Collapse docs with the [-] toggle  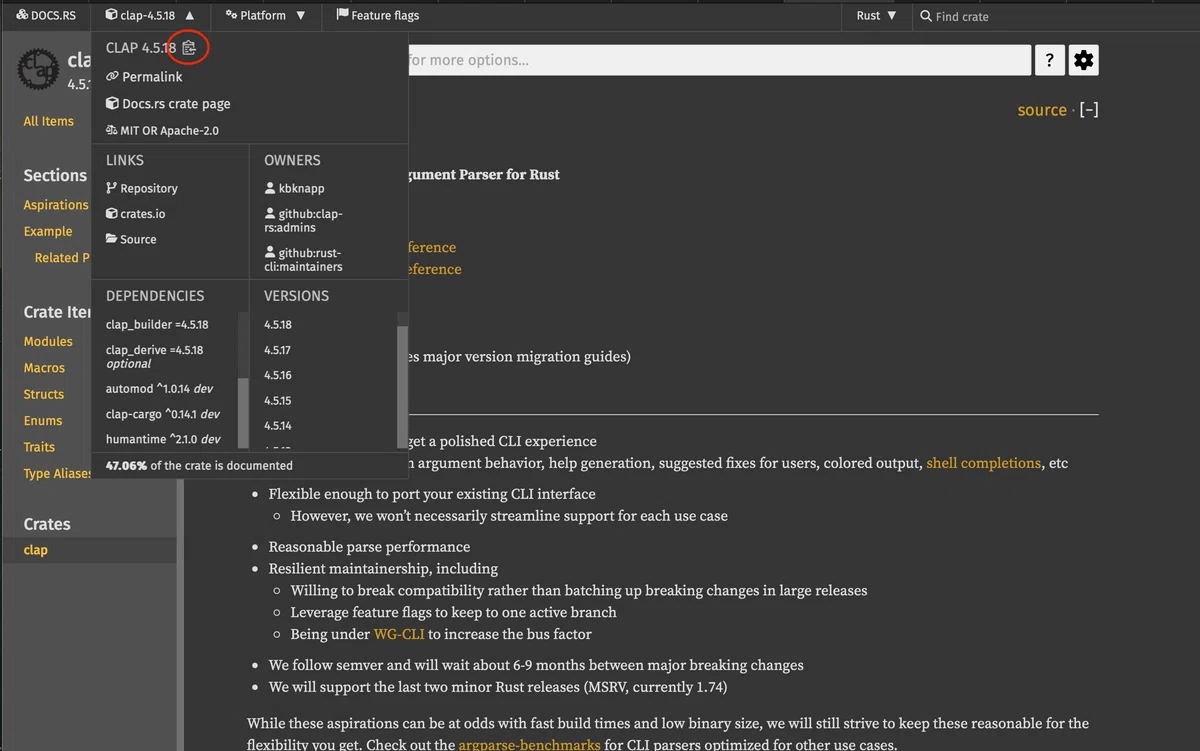click(x=1089, y=110)
